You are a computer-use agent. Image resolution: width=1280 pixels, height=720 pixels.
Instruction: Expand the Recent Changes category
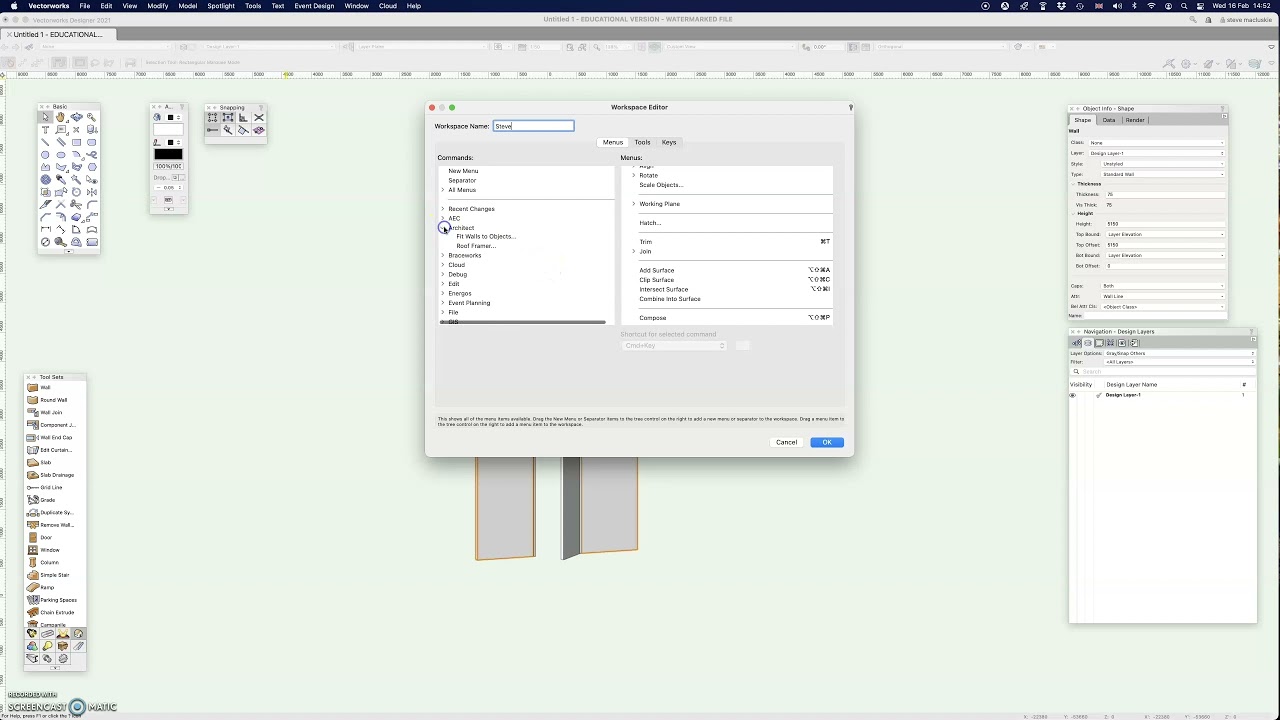click(x=443, y=209)
